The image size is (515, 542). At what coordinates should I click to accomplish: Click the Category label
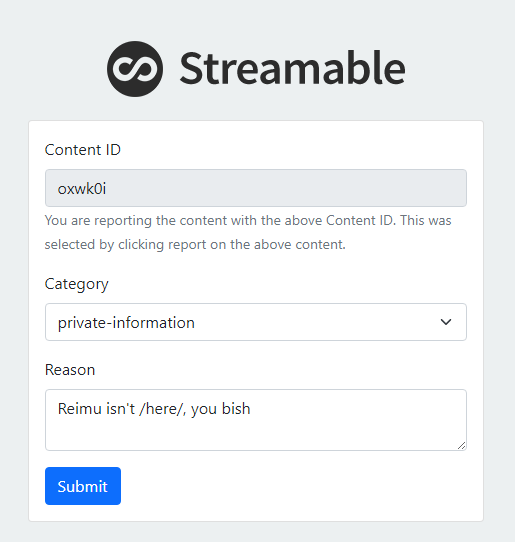[x=76, y=284]
